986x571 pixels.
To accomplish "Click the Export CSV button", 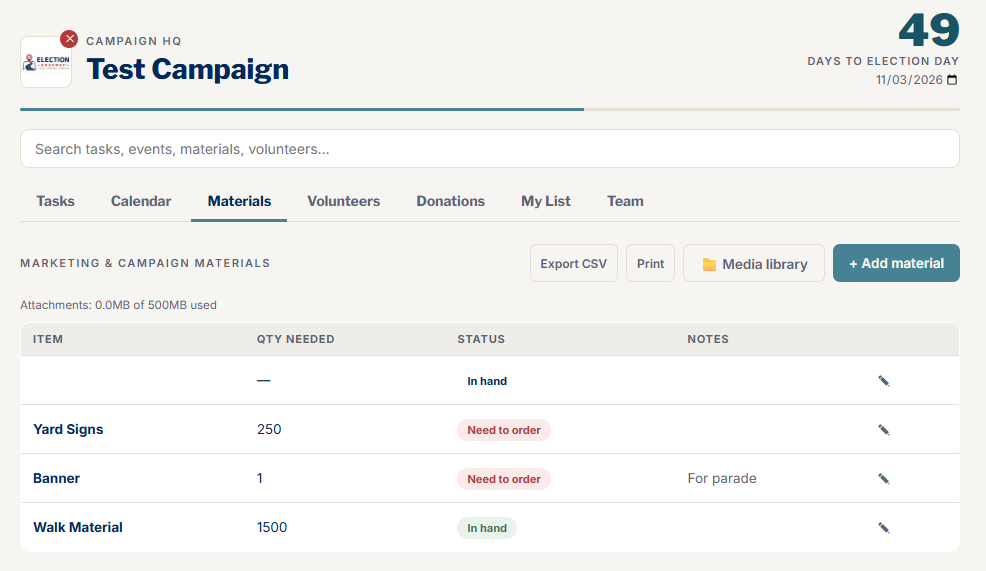I will [x=573, y=263].
